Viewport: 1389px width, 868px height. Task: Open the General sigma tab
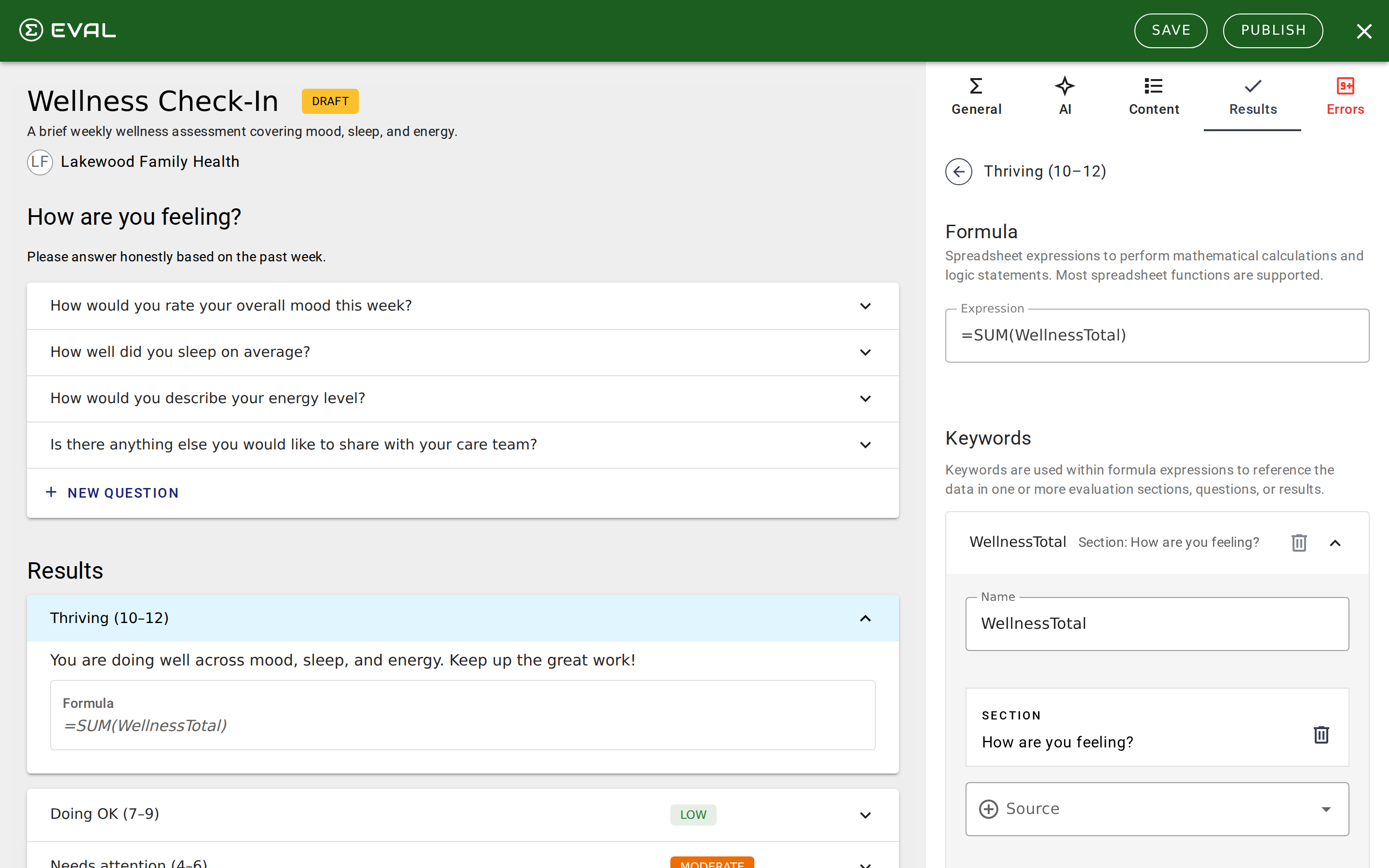(x=976, y=96)
